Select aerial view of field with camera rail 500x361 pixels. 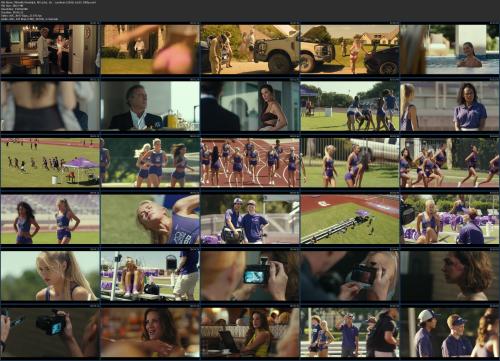(x=350, y=219)
